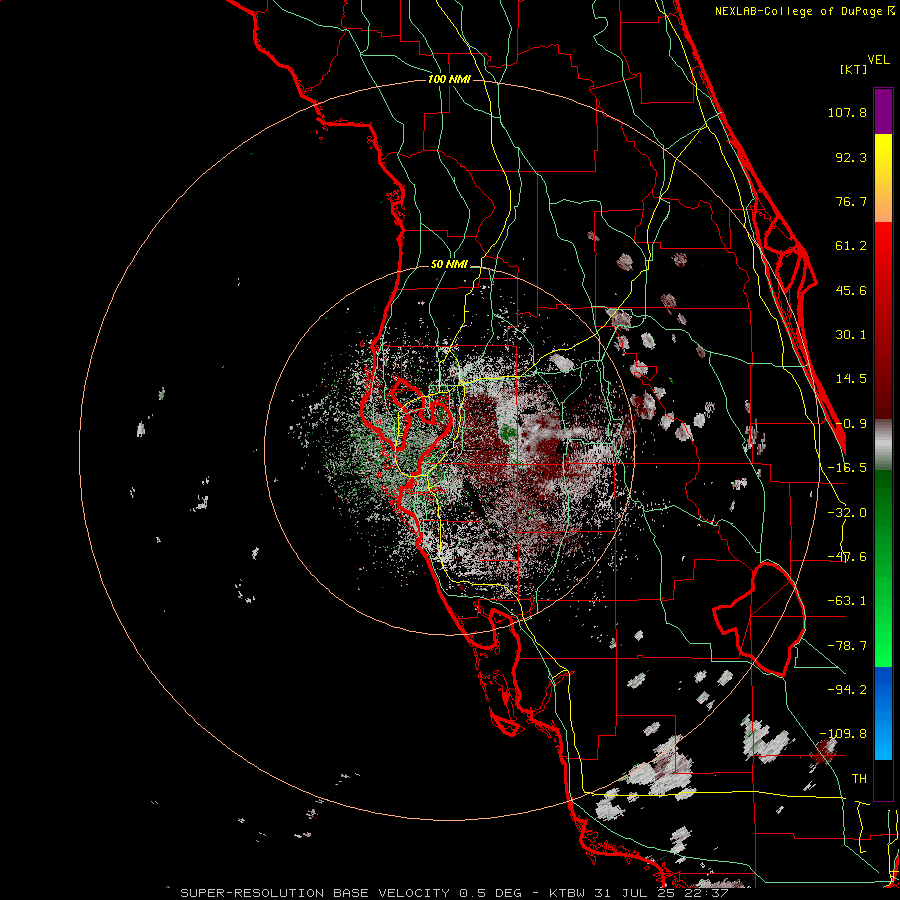Click the -78.7 velocity scale value
The height and width of the screenshot is (900, 900).
pyautogui.click(x=847, y=646)
